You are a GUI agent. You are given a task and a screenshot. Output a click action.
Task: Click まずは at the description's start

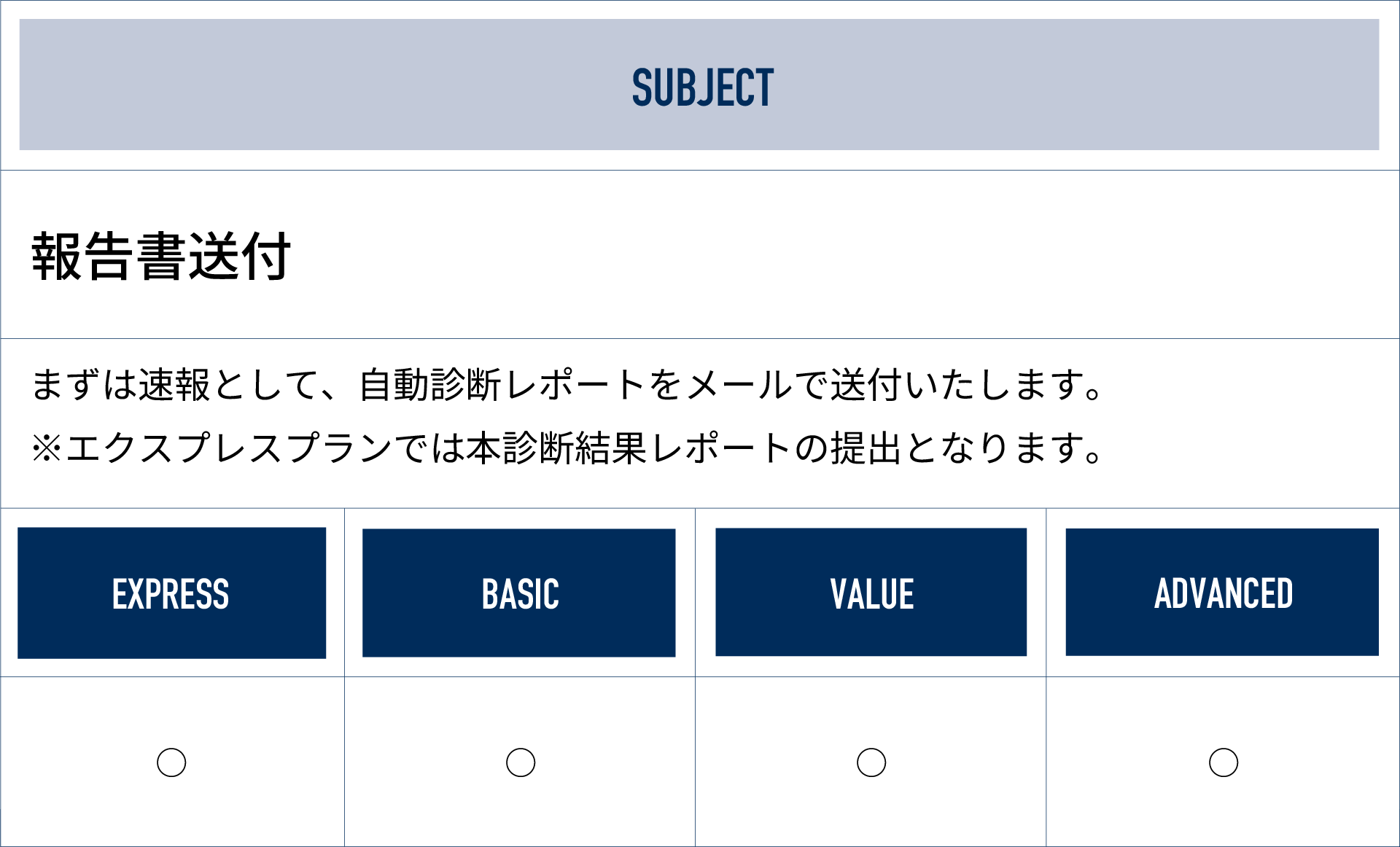click(83, 385)
